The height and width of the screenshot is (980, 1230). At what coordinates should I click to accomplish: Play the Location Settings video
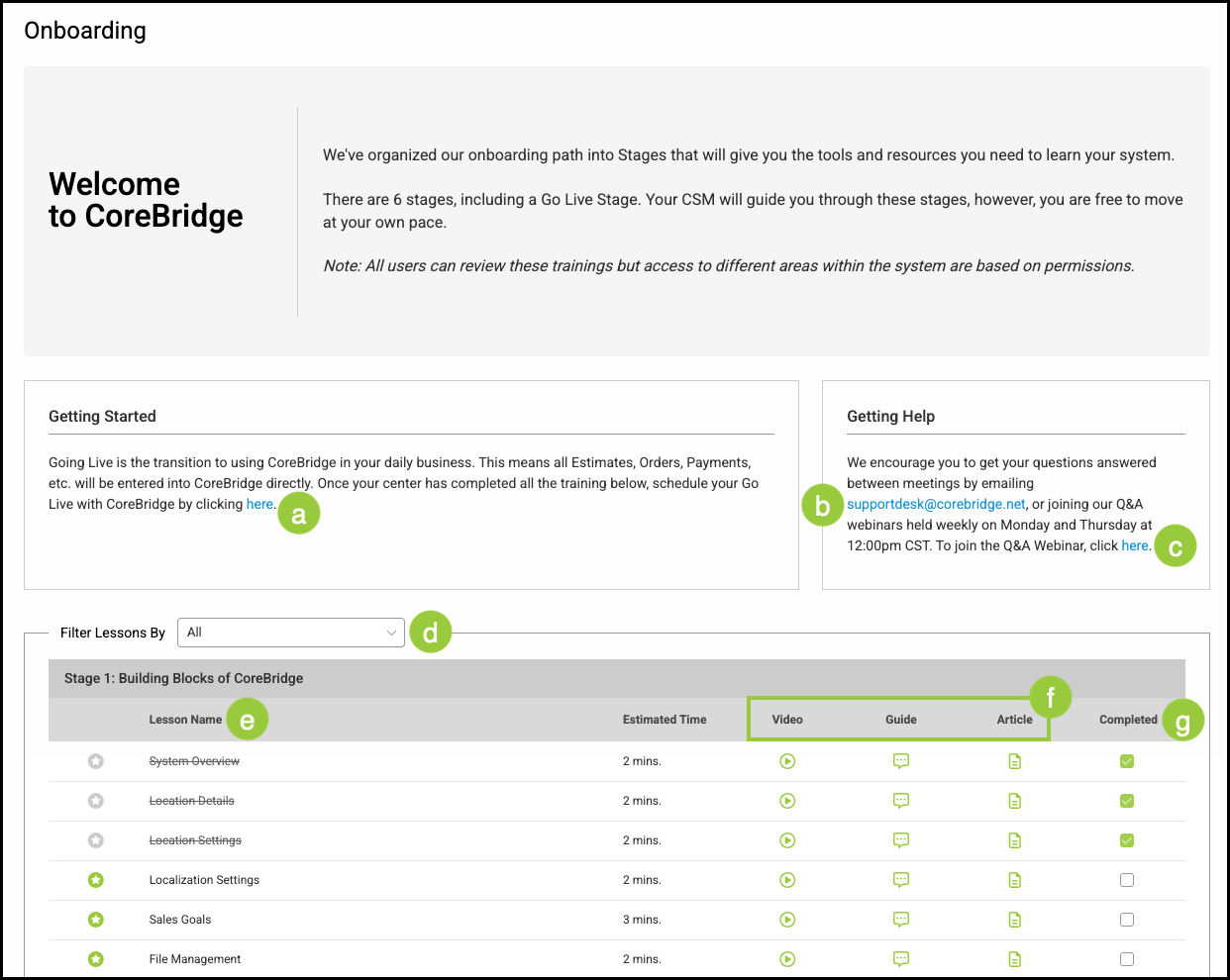click(x=787, y=840)
